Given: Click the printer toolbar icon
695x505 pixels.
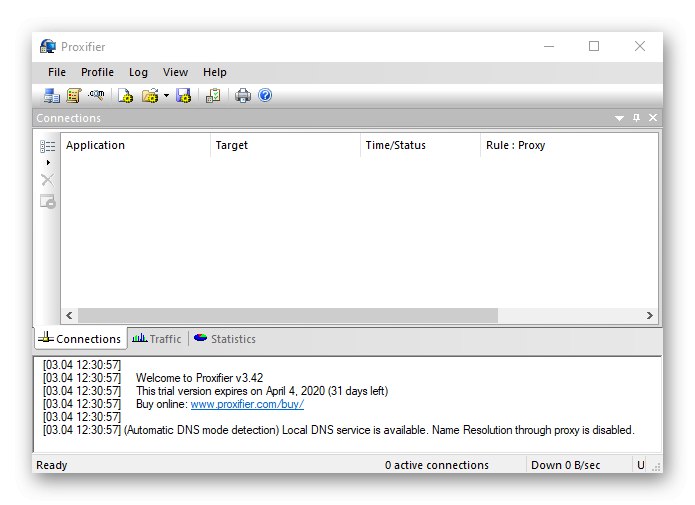Looking at the screenshot, I should pos(242,95).
